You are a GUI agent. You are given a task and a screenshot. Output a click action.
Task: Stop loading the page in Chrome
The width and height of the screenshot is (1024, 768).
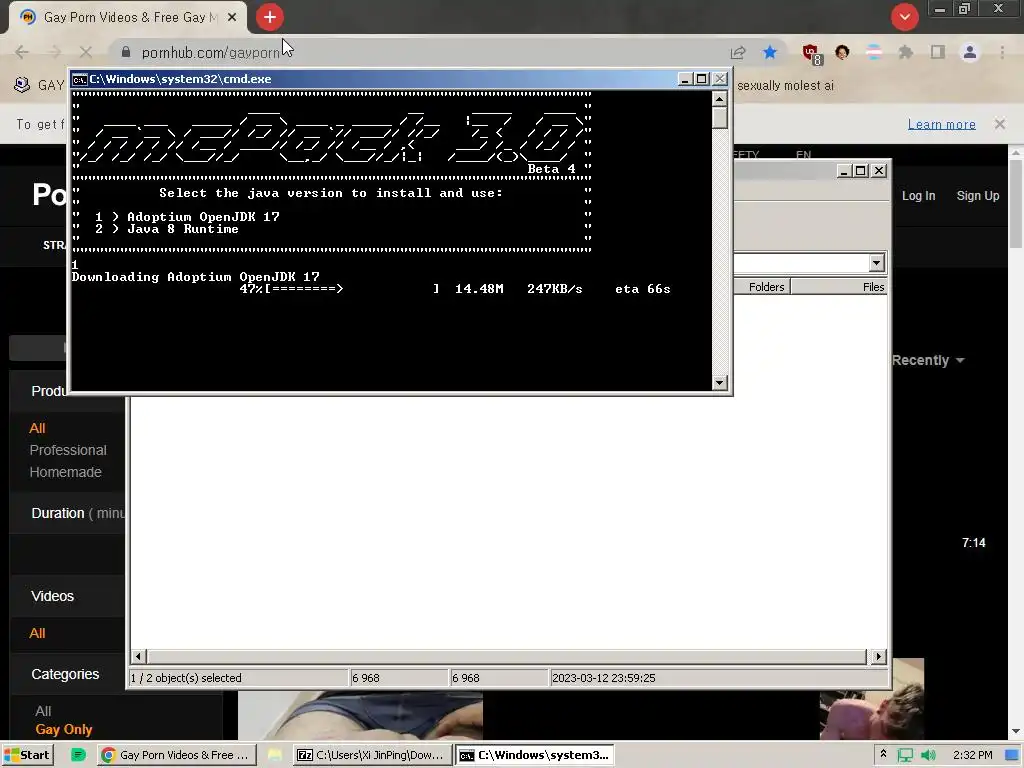coord(86,52)
